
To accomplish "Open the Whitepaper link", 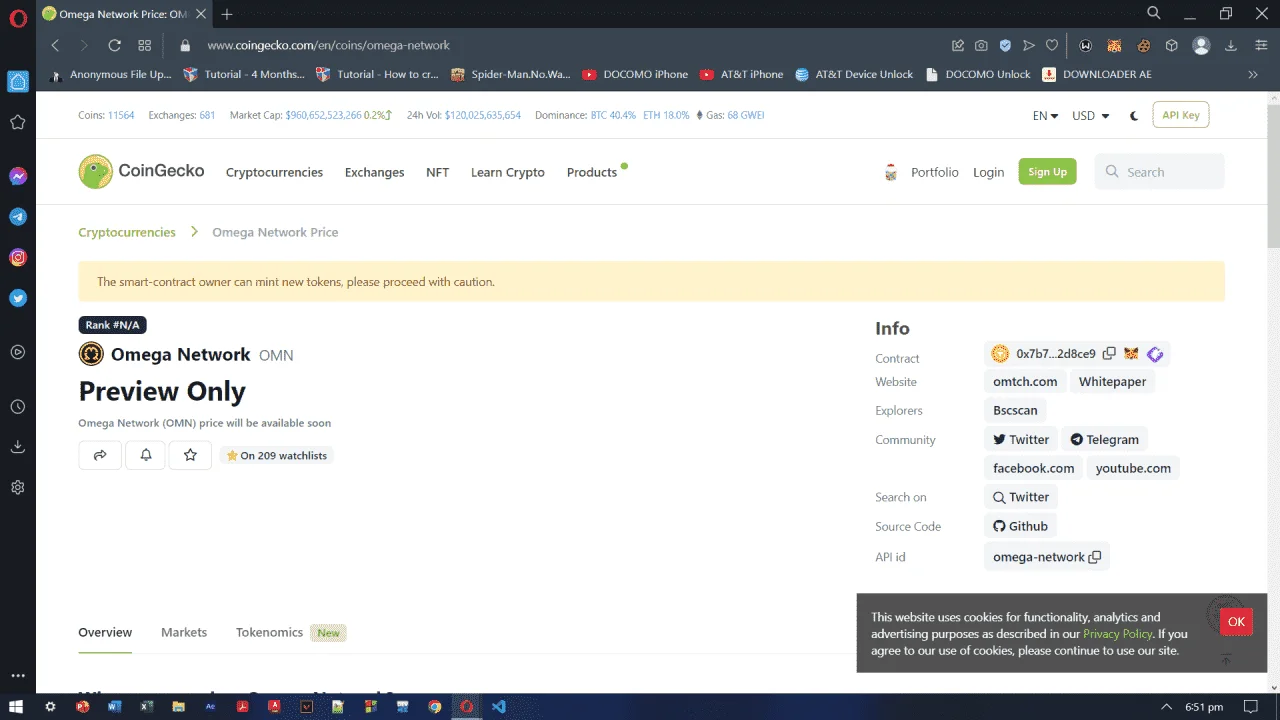I will pyautogui.click(x=1112, y=382).
